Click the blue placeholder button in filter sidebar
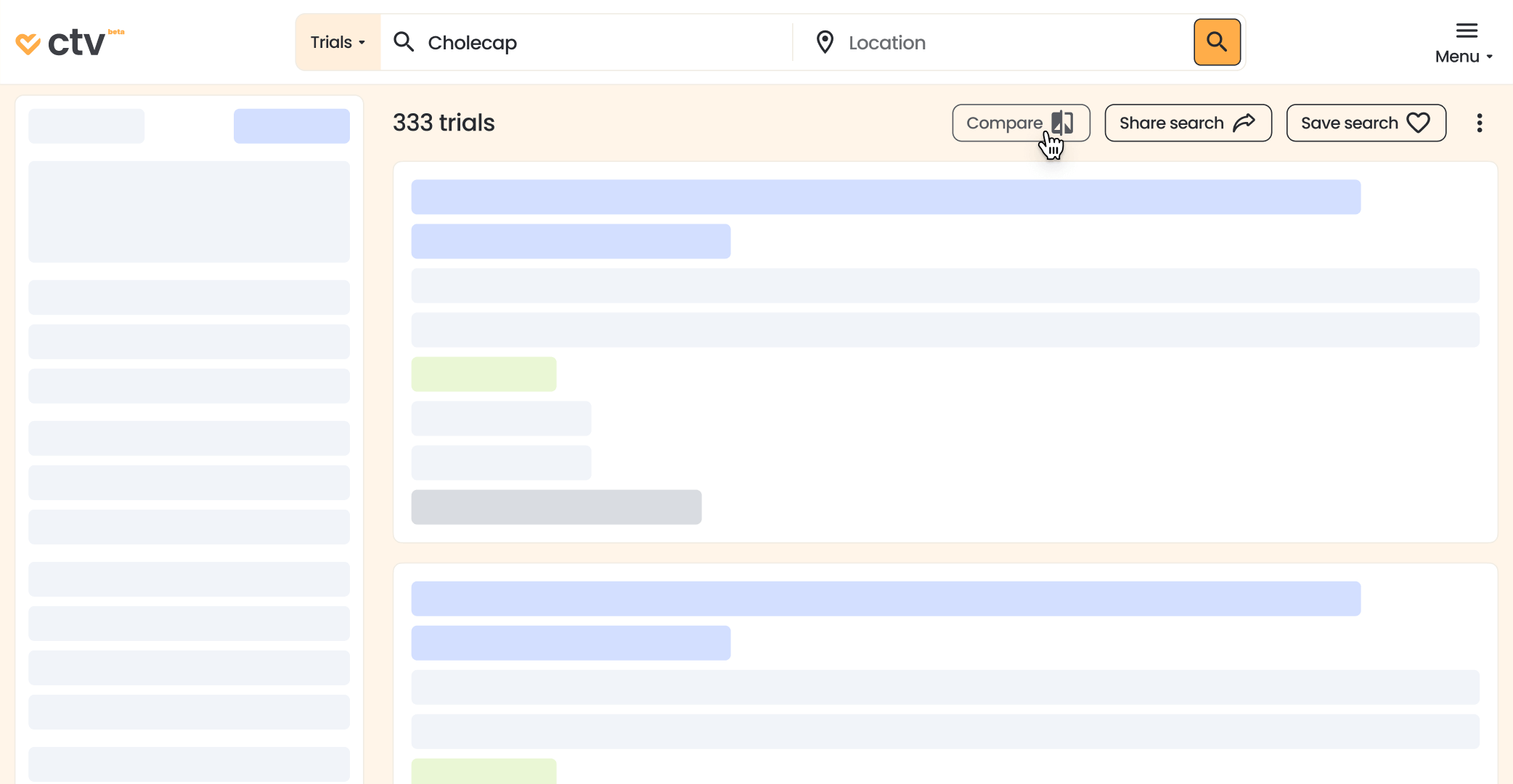Image resolution: width=1513 pixels, height=784 pixels. [291, 126]
